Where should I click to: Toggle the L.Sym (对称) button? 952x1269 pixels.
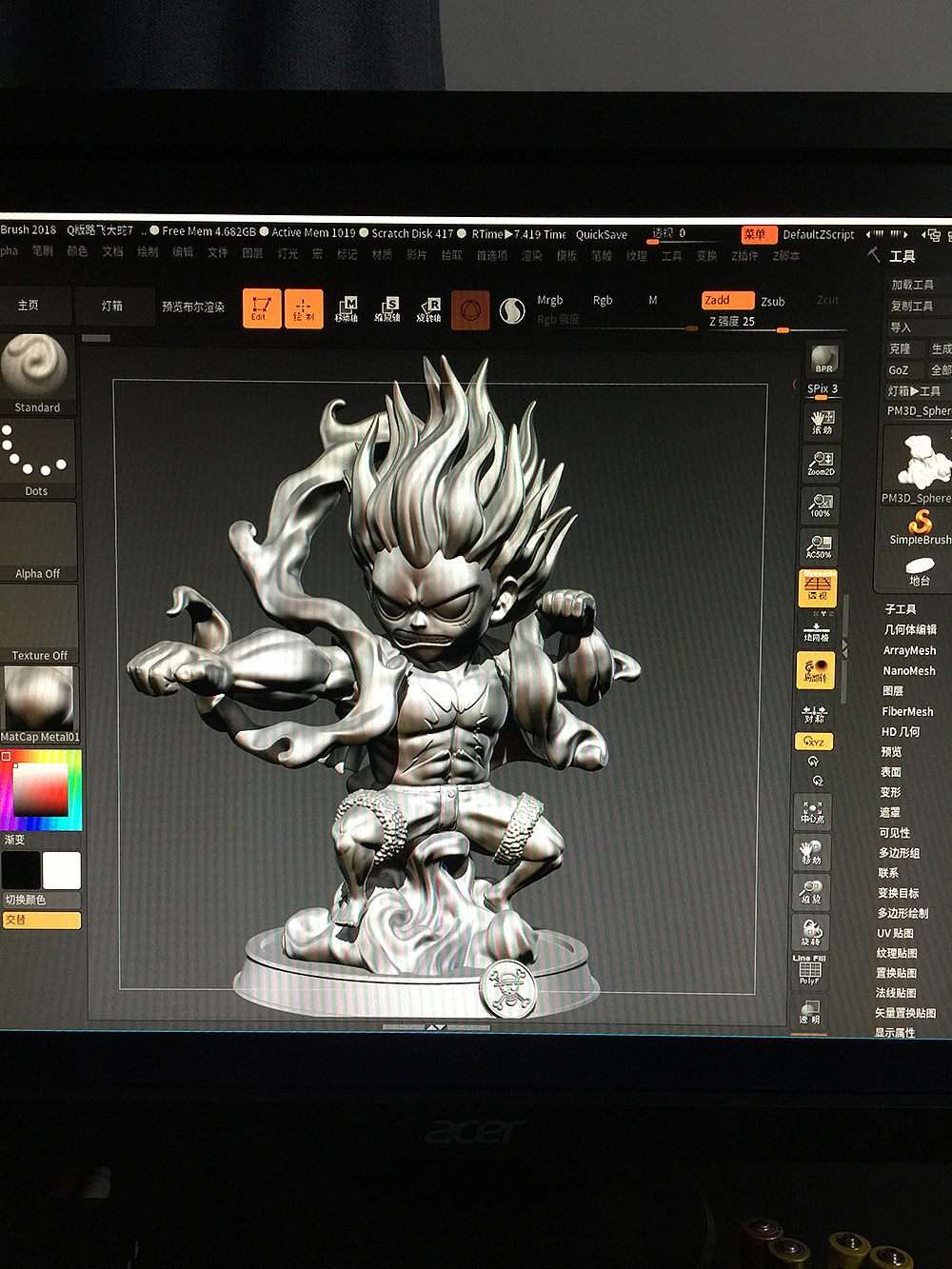point(814,714)
